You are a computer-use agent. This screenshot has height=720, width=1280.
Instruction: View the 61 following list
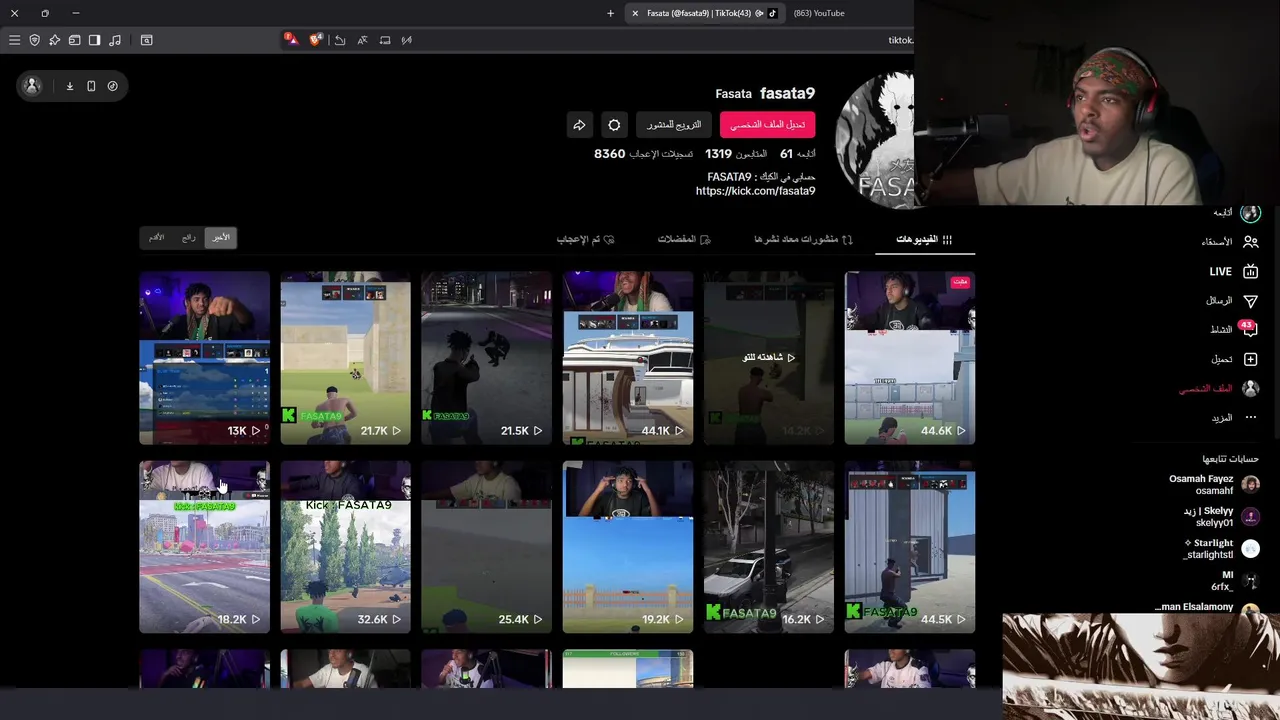[798, 154]
